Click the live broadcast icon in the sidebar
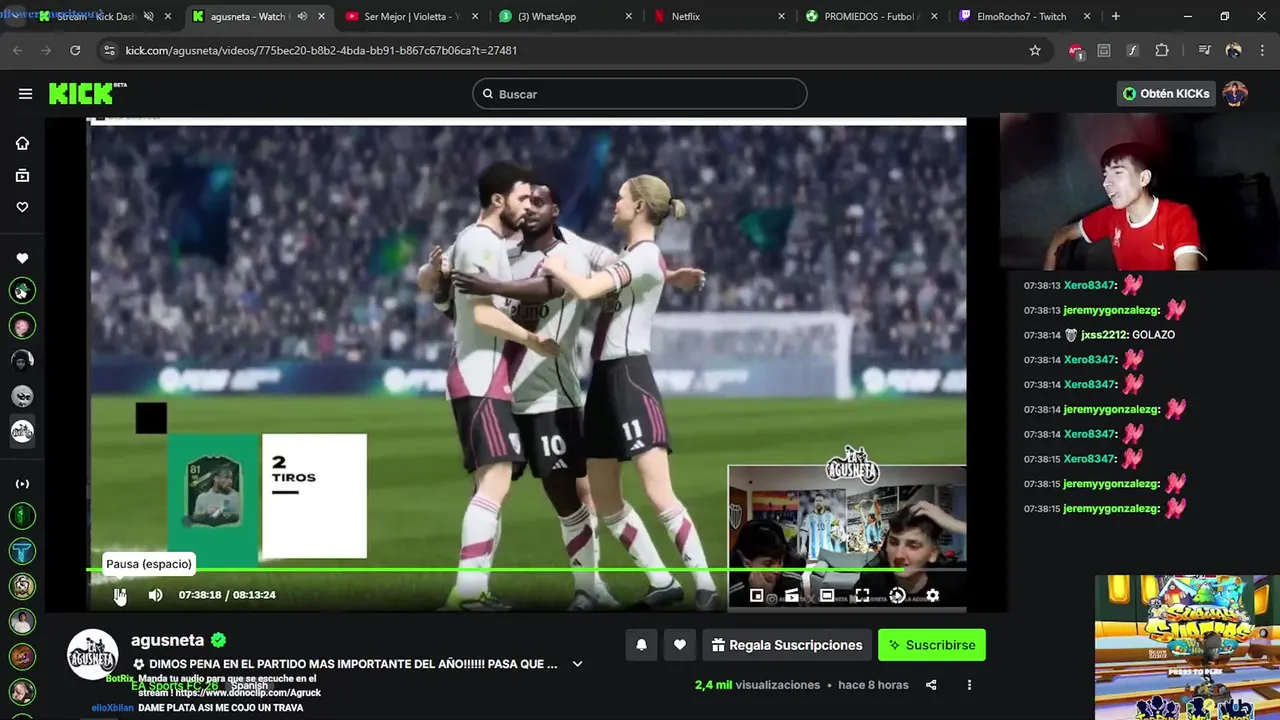This screenshot has height=720, width=1280. pyautogui.click(x=22, y=484)
